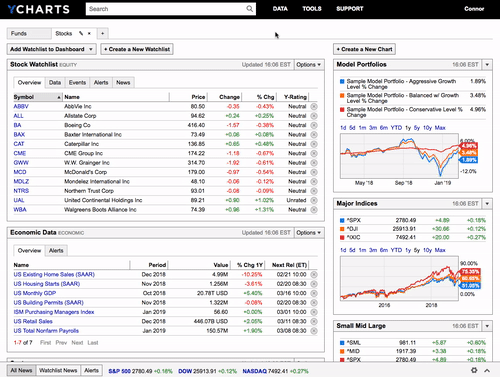Remove ABBV from the watchlist
Screen dimensions: 500x377
[314, 106]
